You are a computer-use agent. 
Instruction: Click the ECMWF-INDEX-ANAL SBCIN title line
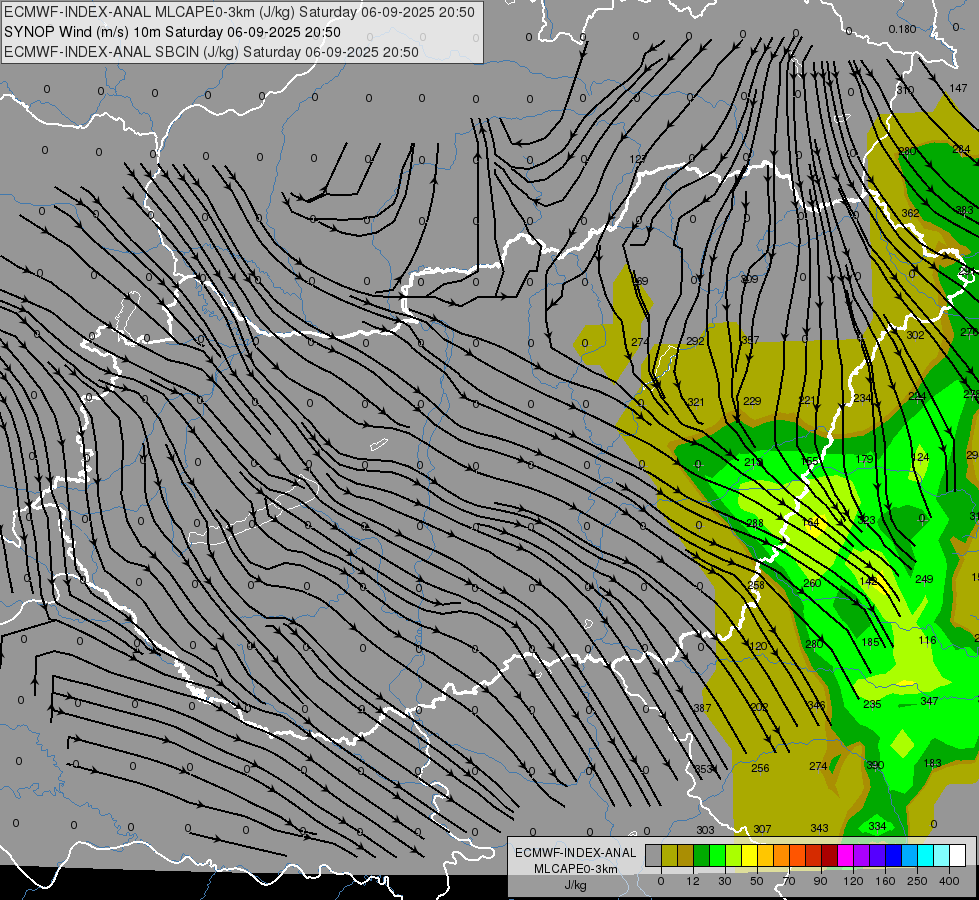(x=211, y=52)
